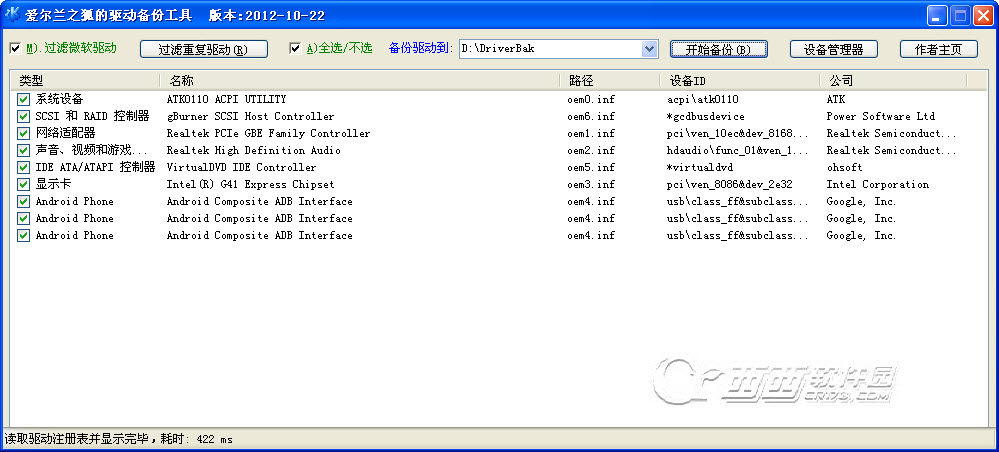The width and height of the screenshot is (999, 452).
Task: Click Intel Corporation company cell
Action: pyautogui.click(x=877, y=184)
